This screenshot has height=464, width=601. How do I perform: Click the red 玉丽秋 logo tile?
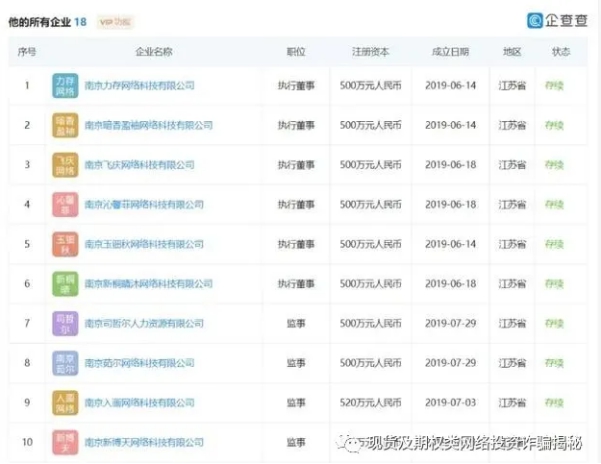(x=65, y=244)
